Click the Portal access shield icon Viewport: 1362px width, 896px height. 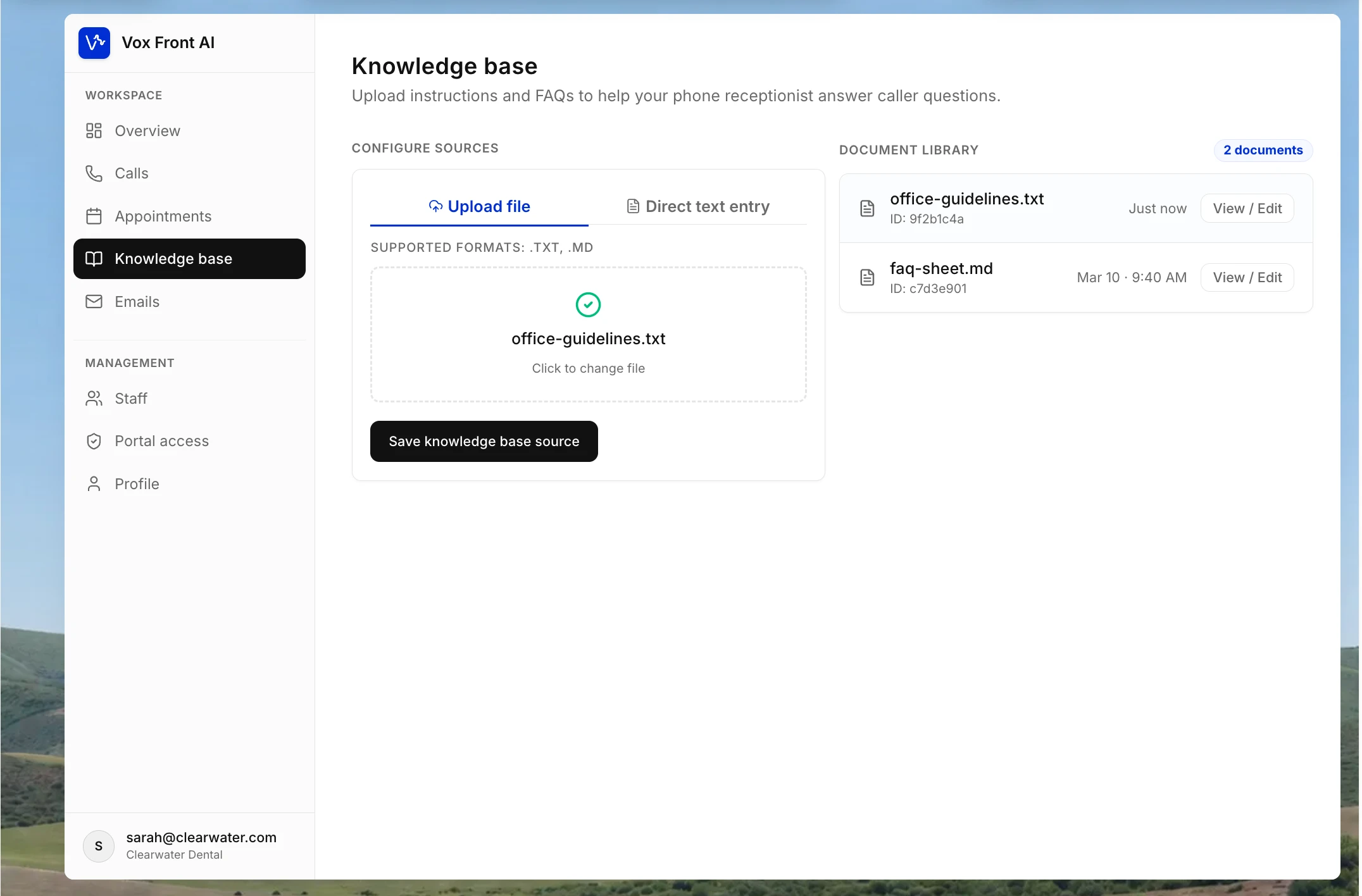coord(94,441)
